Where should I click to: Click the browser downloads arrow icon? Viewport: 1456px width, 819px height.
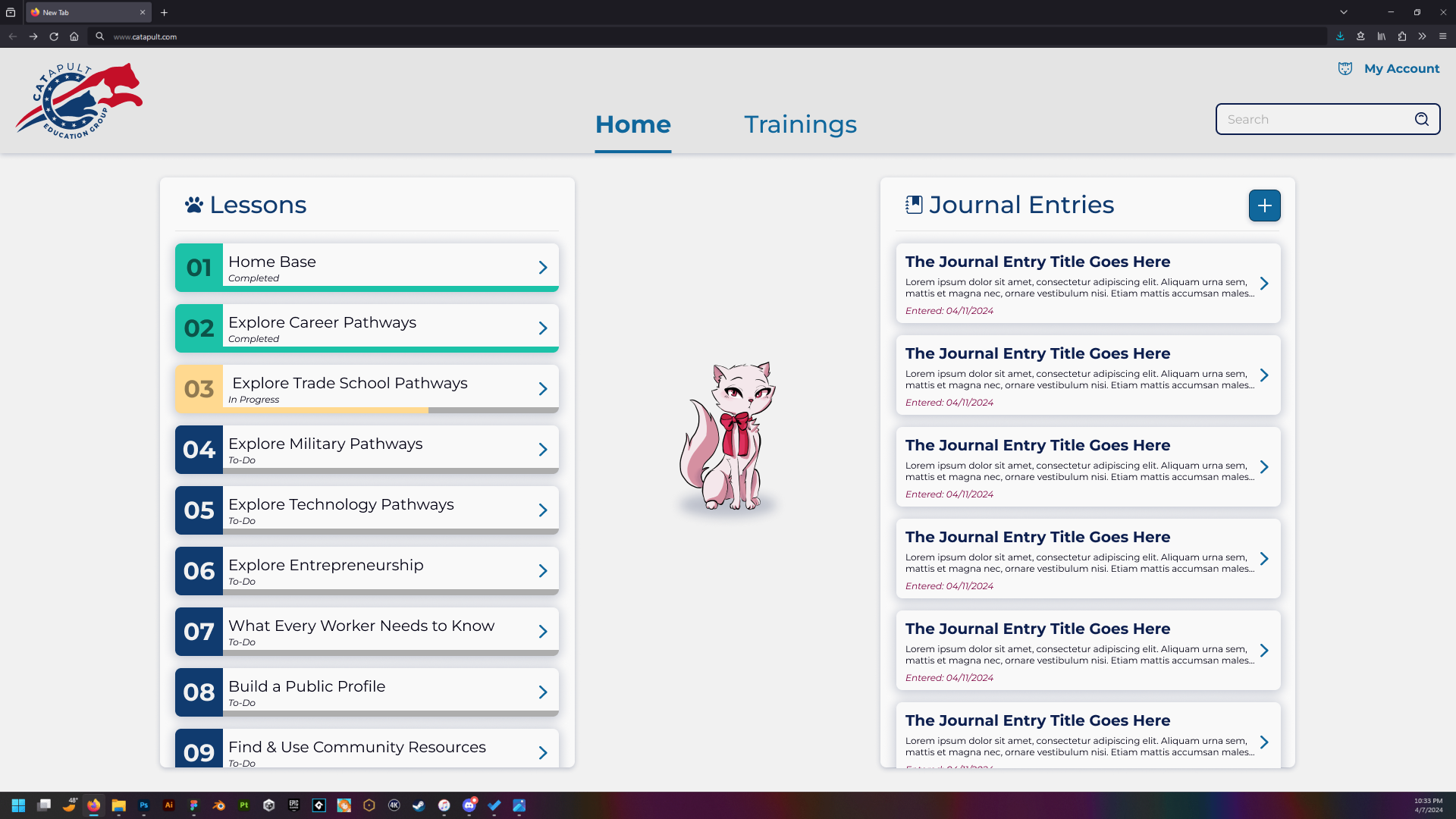1340,36
